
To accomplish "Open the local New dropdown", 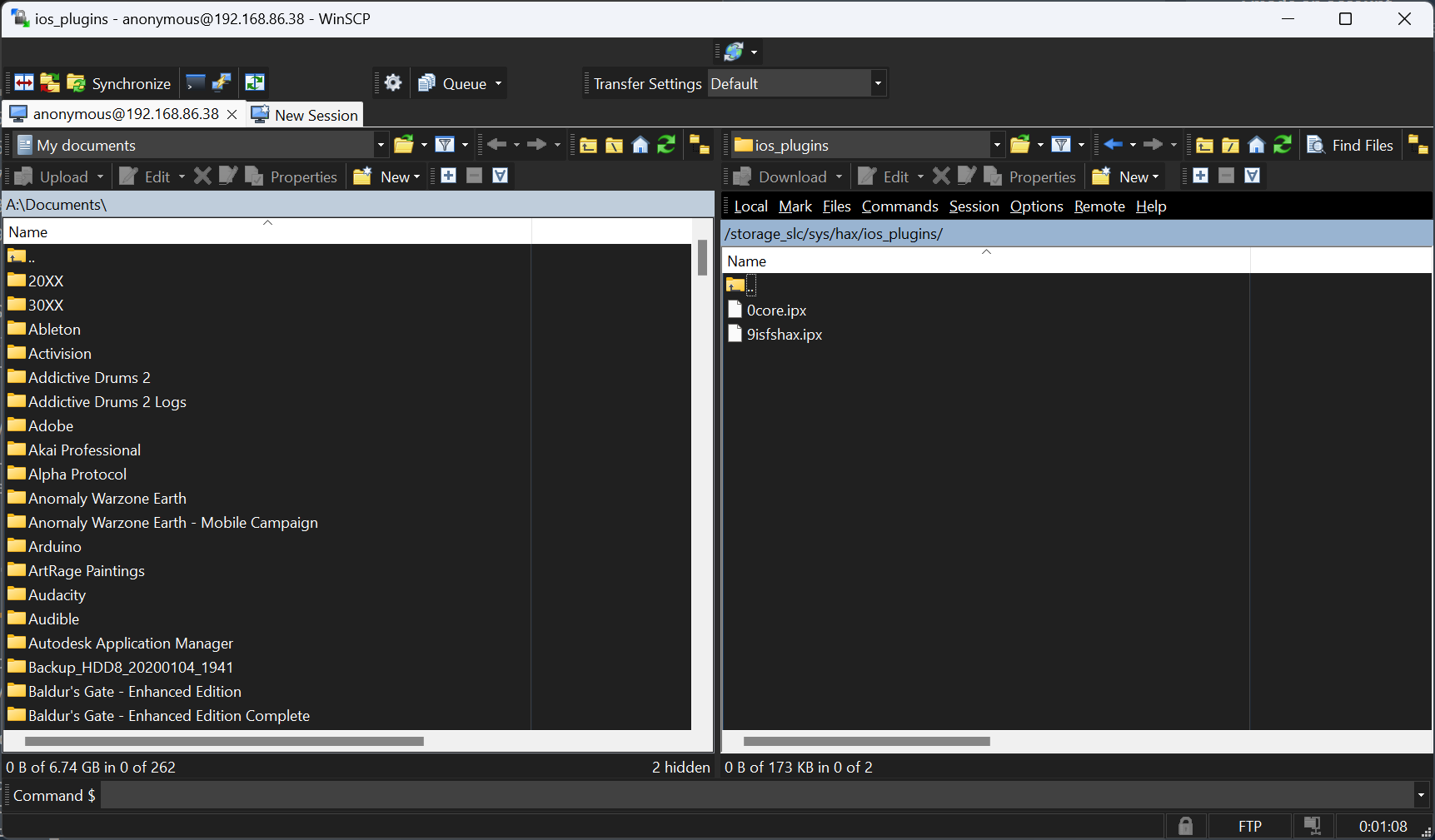I will pyautogui.click(x=388, y=176).
